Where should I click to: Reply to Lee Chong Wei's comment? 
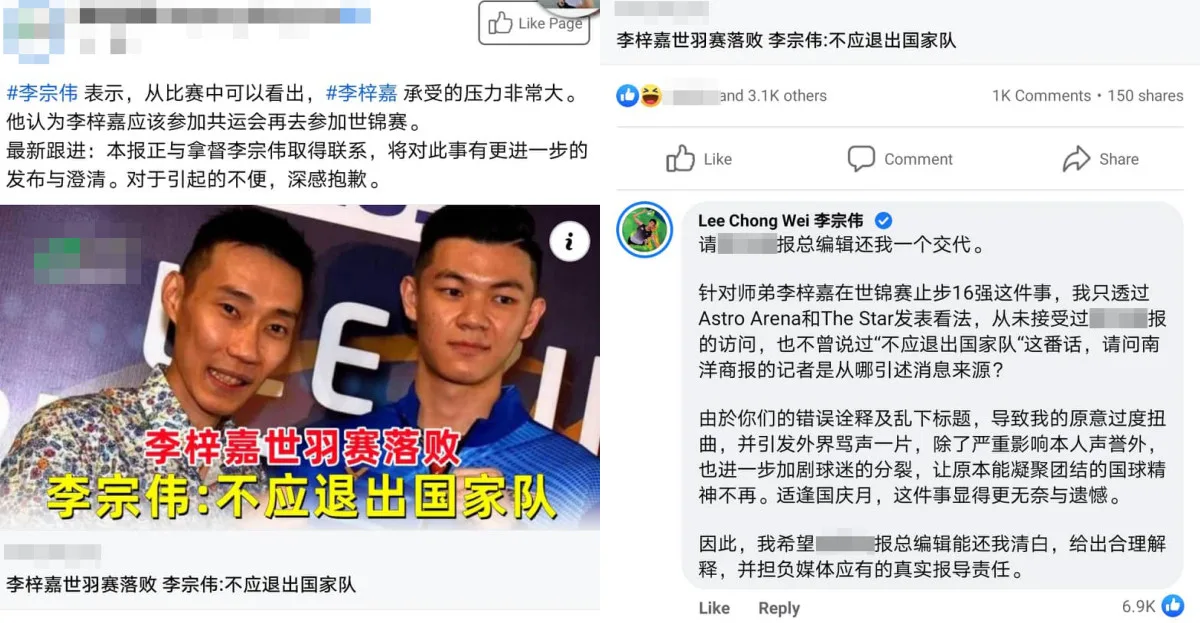(x=778, y=608)
